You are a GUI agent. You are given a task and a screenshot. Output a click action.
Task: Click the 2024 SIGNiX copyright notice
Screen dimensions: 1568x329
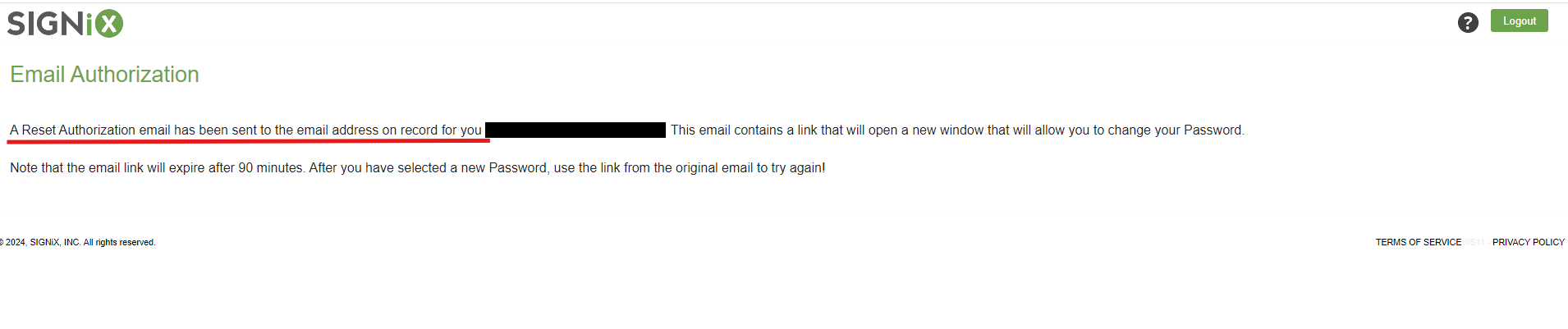tap(78, 242)
